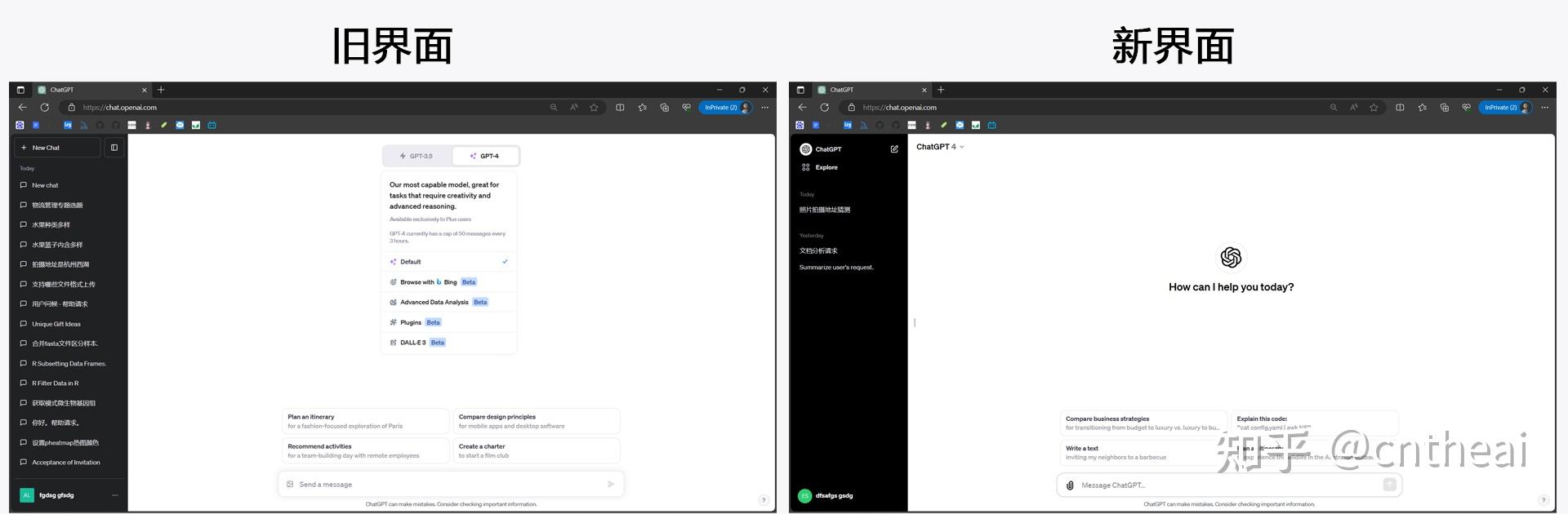Click back arrow in old-interface browser
The height and width of the screenshot is (514, 1568).
click(22, 108)
